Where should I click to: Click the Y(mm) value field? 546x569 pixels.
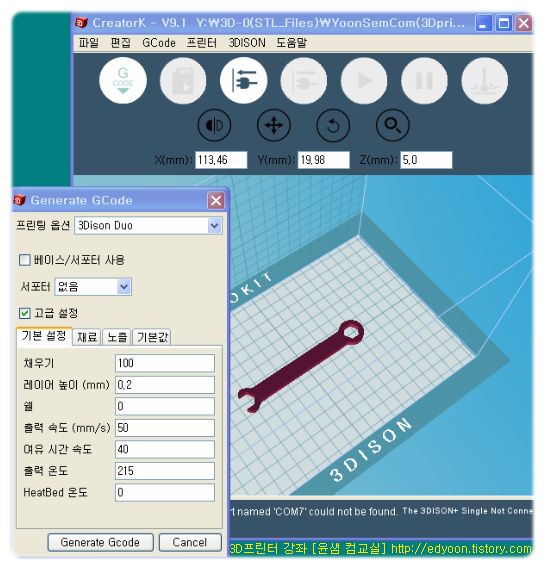pyautogui.click(x=324, y=160)
